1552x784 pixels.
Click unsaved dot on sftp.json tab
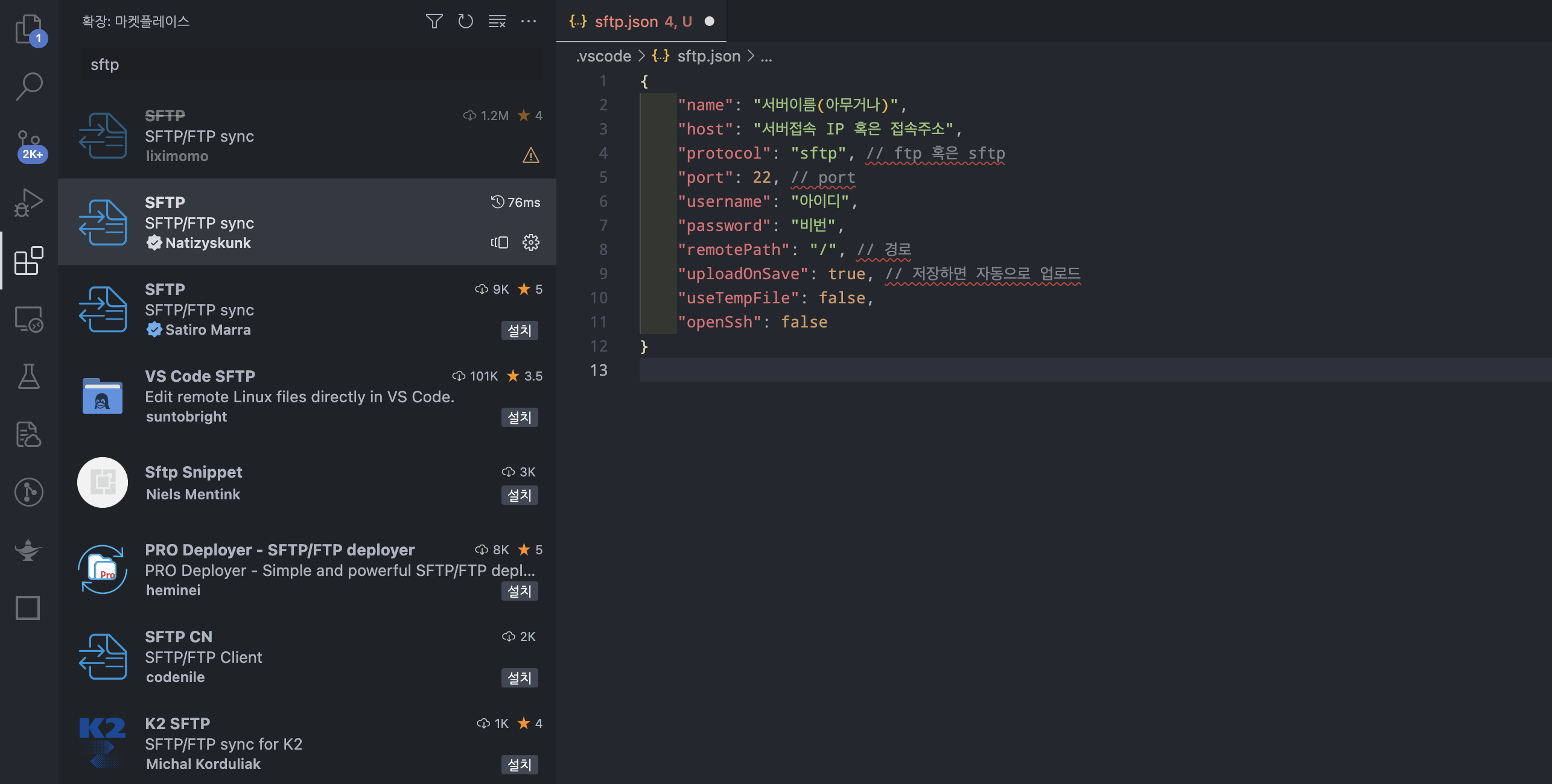click(709, 22)
